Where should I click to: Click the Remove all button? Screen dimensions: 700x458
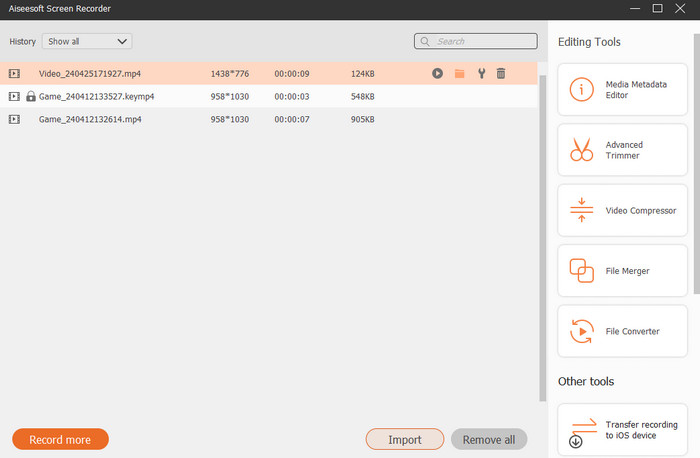pos(489,439)
